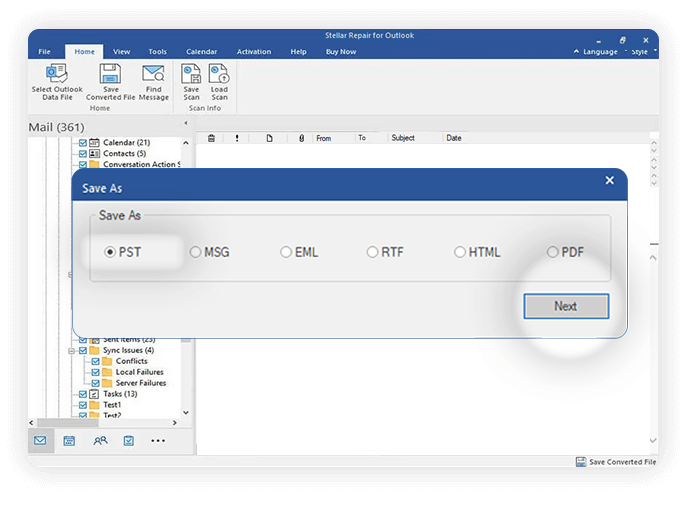Screen dimensions: 699x518
Task: Click the item type document column icon
Action: point(269,138)
